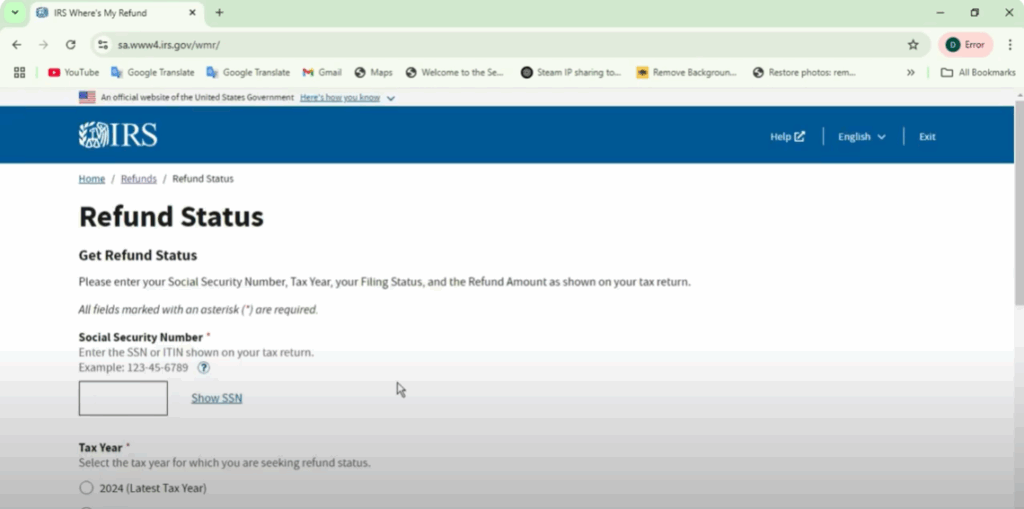Open the Gmail bookmark
This screenshot has width=1024, height=509.
pyautogui.click(x=322, y=73)
